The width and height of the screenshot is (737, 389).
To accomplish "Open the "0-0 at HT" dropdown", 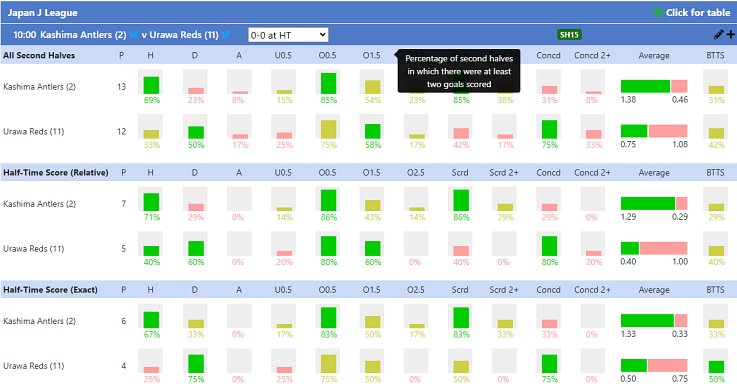I will (288, 35).
